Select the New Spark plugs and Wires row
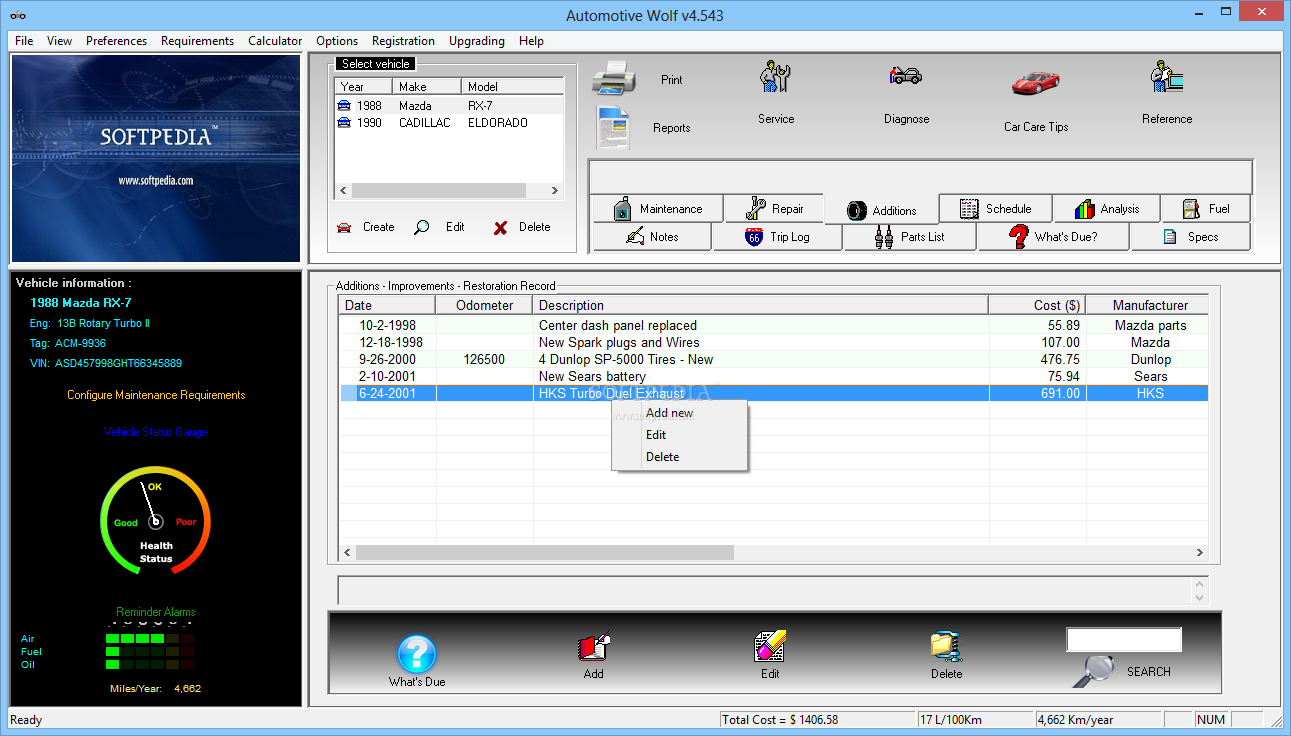1291x736 pixels. click(x=773, y=342)
